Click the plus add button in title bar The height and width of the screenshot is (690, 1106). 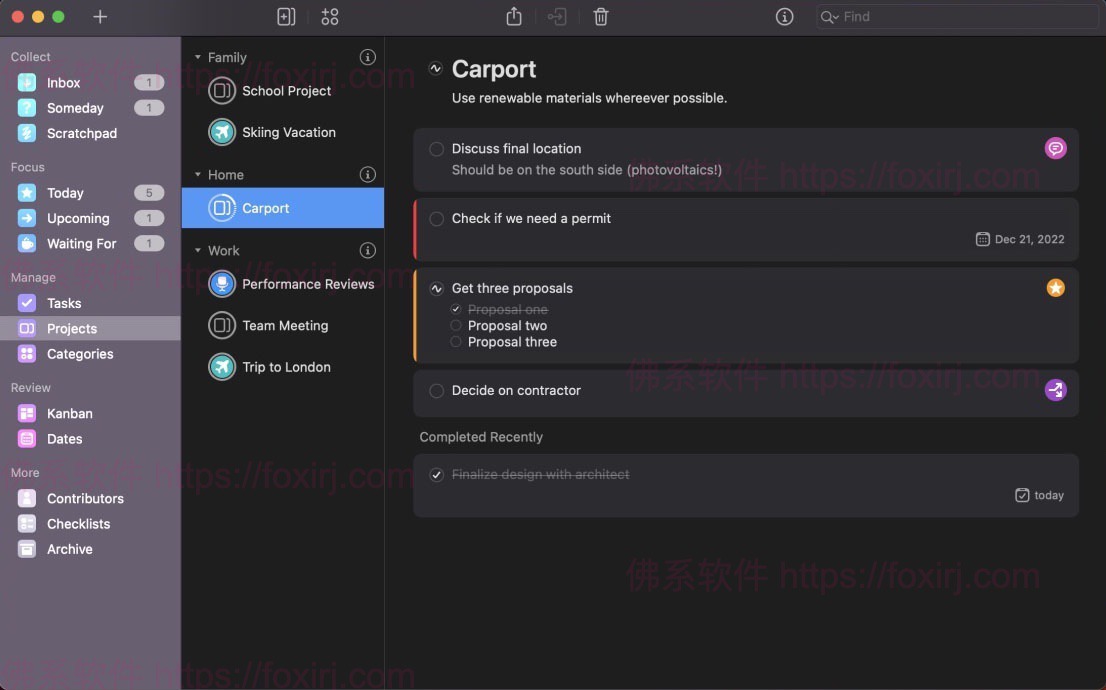pyautogui.click(x=100, y=17)
